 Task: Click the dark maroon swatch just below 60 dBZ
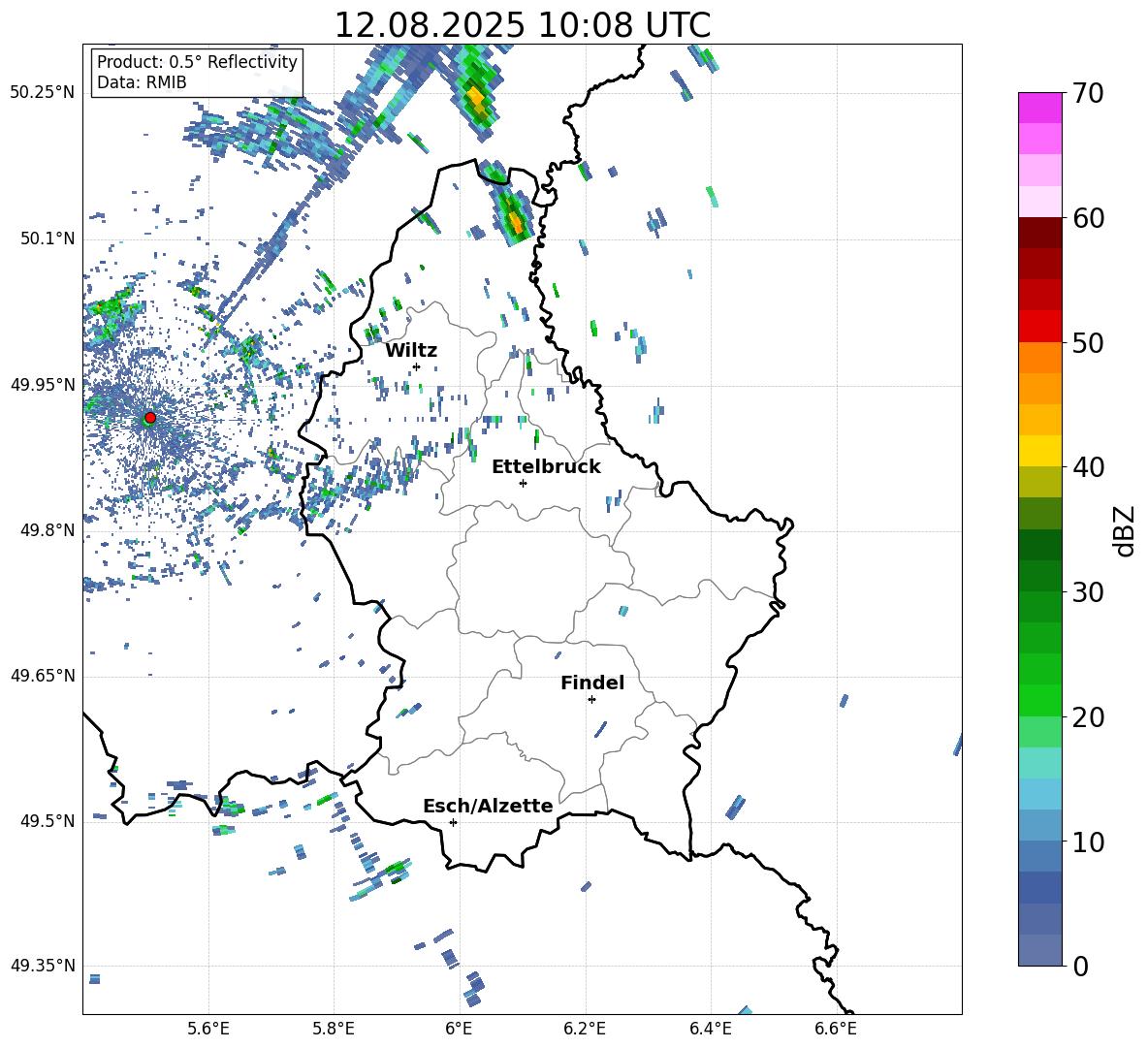(1039, 233)
